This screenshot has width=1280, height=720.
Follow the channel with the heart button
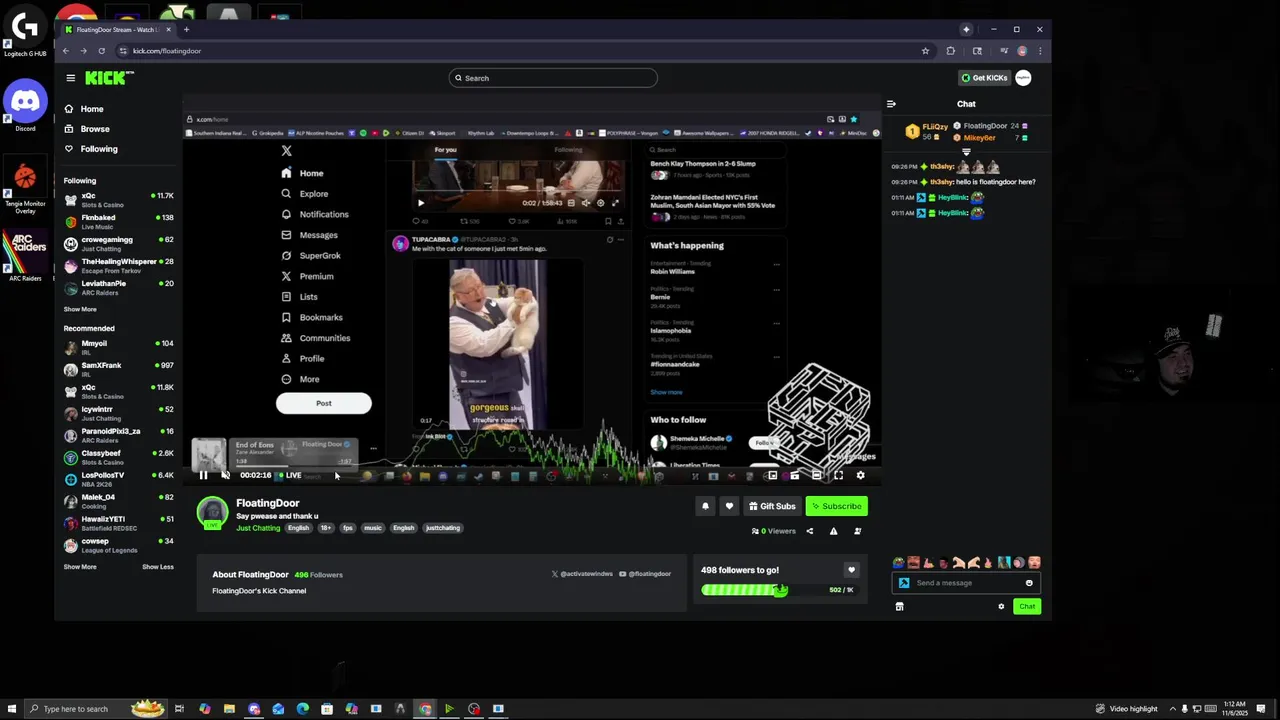click(729, 506)
